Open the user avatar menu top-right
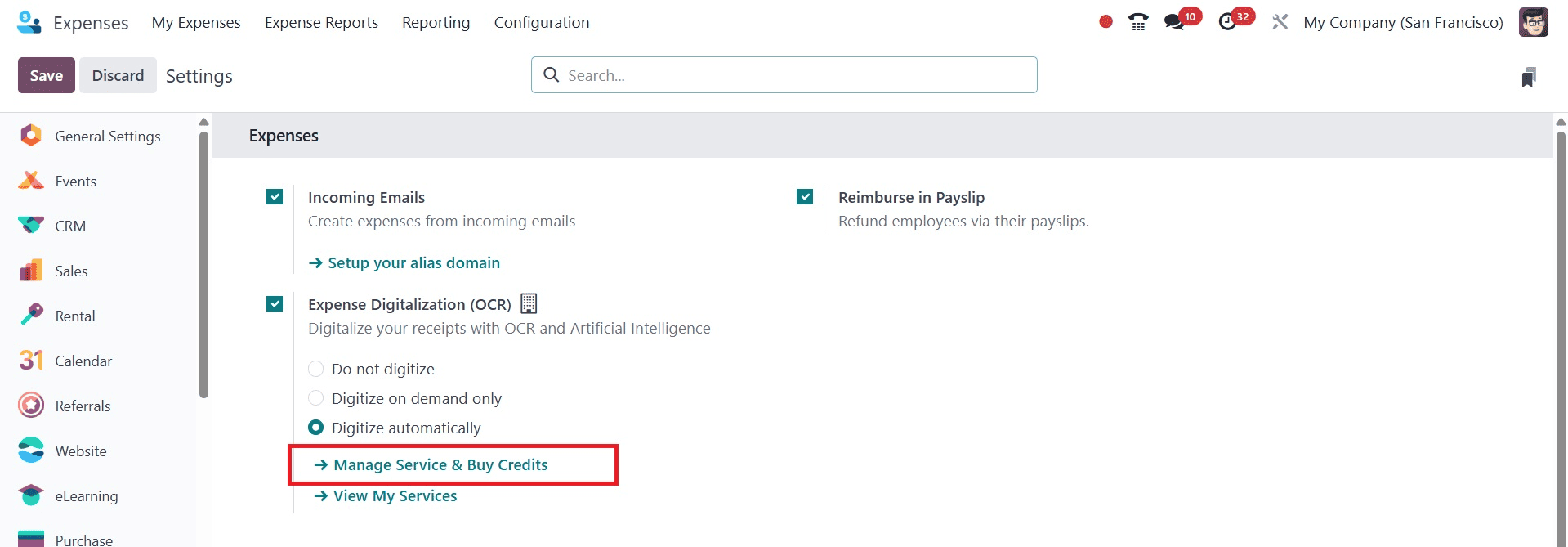This screenshot has height=547, width=1568. click(x=1534, y=22)
